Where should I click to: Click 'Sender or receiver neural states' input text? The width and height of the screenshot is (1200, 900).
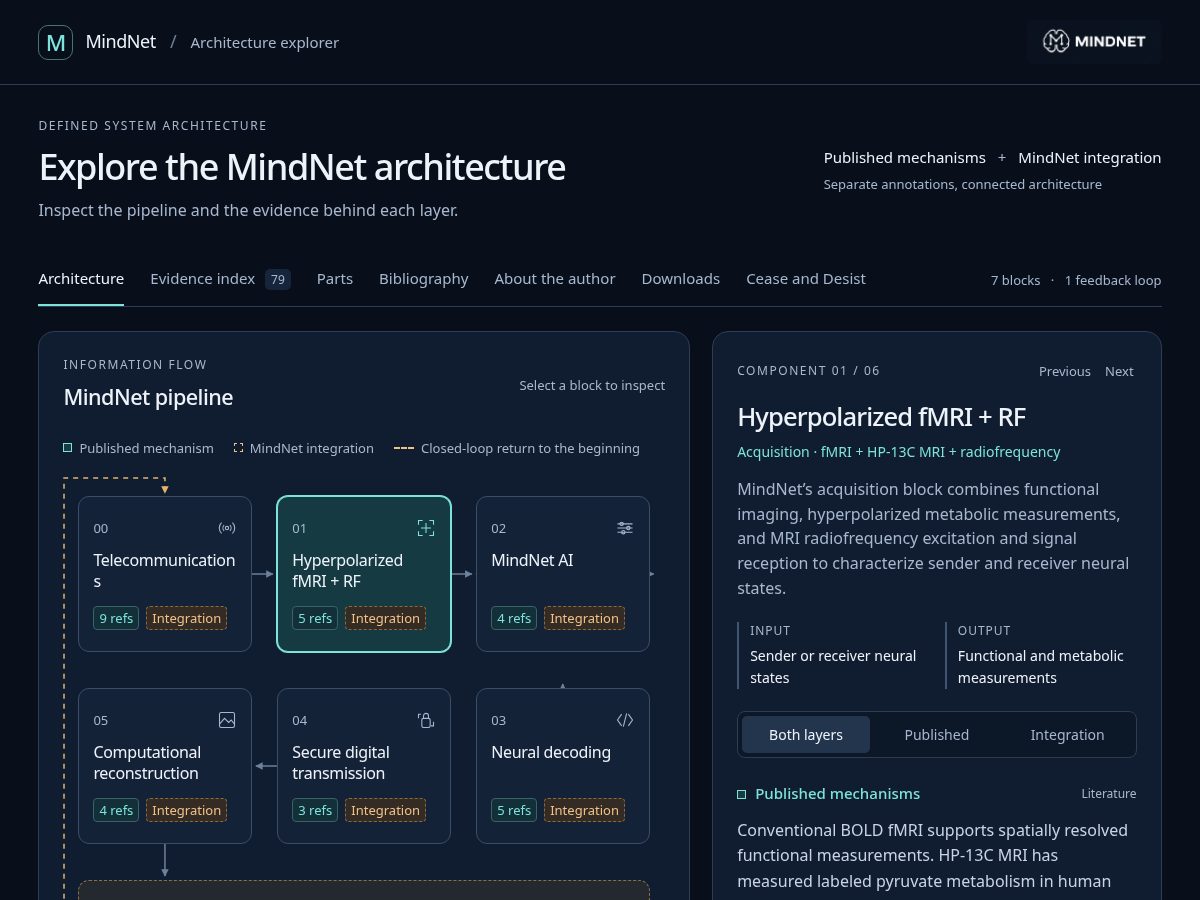coord(833,667)
